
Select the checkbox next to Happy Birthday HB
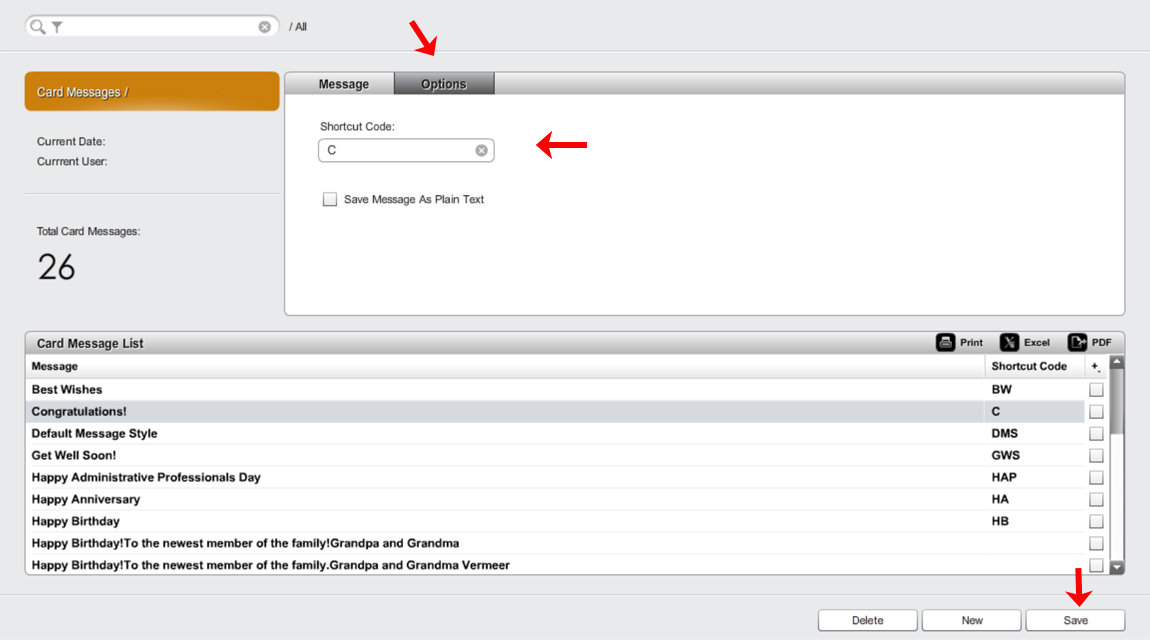tap(1096, 522)
